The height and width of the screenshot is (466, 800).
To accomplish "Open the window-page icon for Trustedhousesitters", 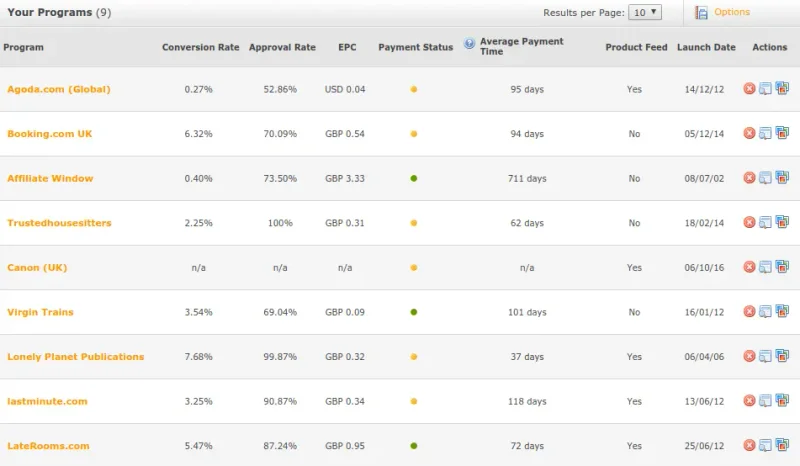I will click(765, 223).
